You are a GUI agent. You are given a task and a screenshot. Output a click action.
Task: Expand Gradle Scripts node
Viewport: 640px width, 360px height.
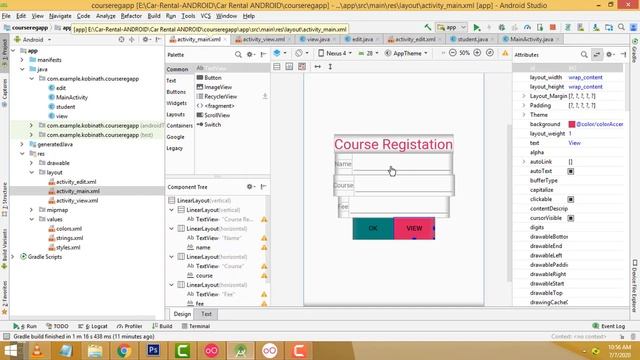(x=13, y=257)
